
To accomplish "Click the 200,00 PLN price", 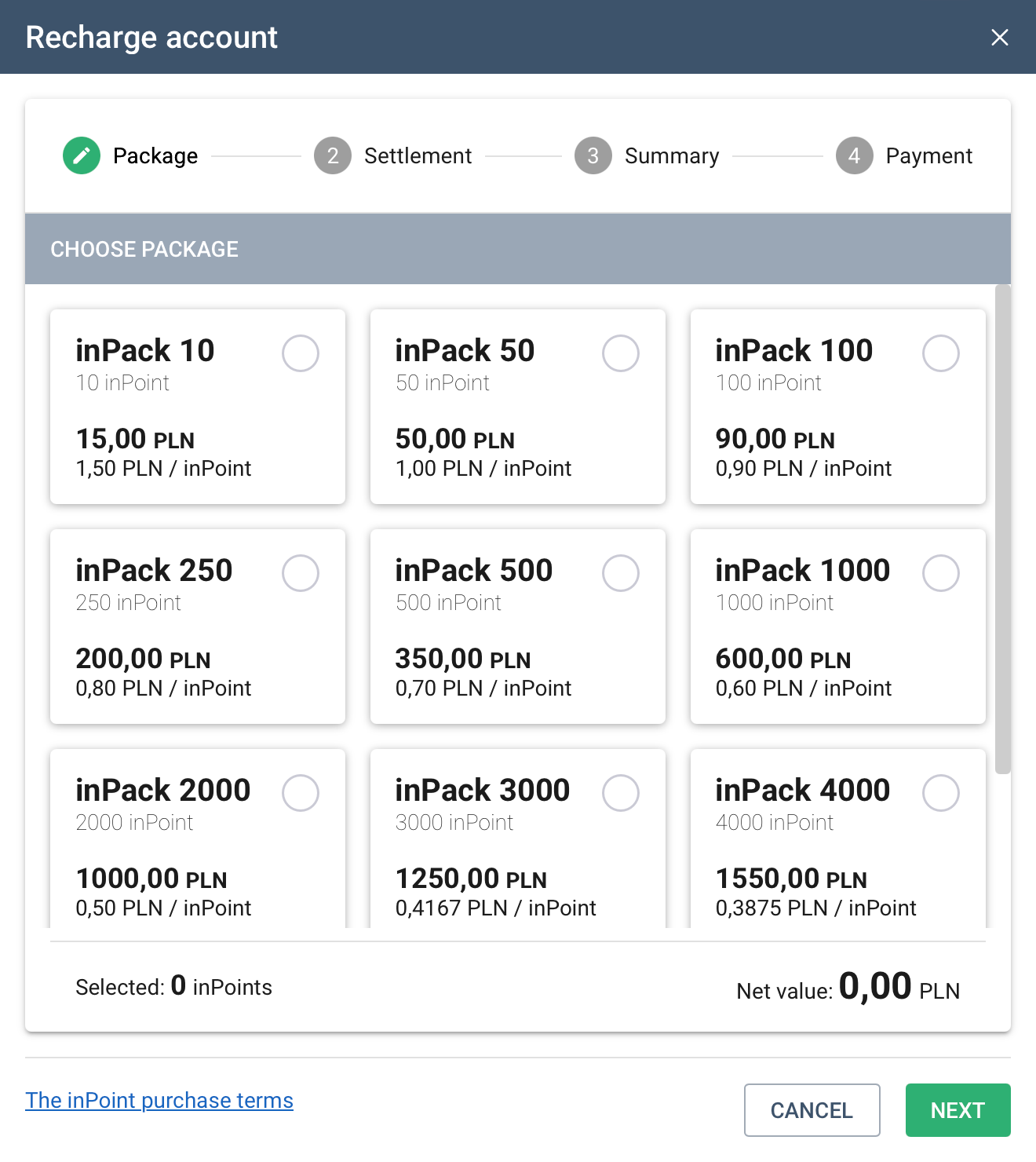I will [x=143, y=659].
